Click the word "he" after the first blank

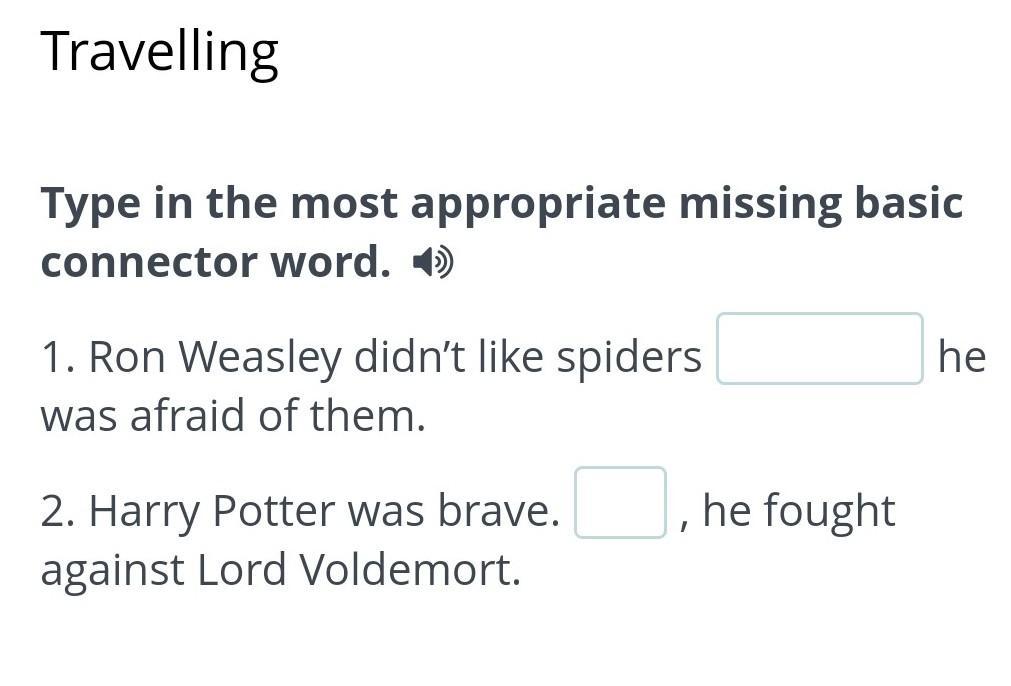point(961,357)
